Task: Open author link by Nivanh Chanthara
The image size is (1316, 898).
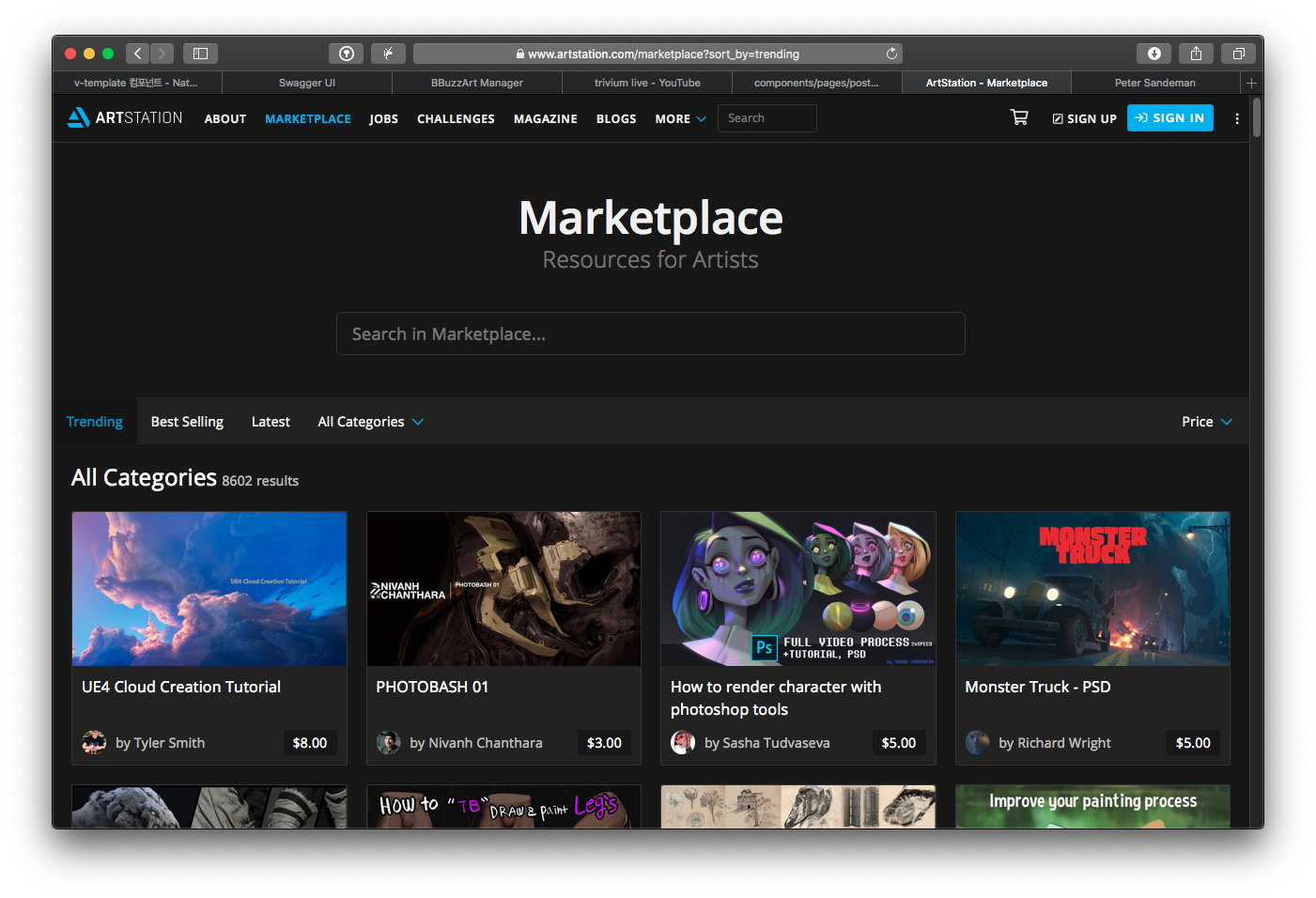Action: [x=476, y=743]
